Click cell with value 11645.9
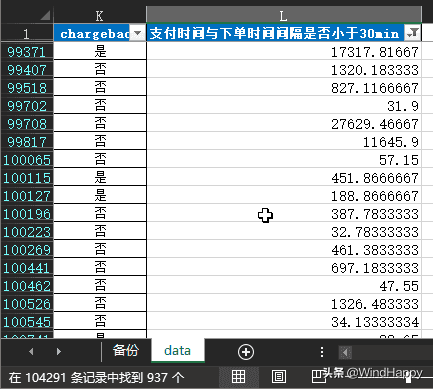The width and height of the screenshot is (433, 389). (x=284, y=142)
